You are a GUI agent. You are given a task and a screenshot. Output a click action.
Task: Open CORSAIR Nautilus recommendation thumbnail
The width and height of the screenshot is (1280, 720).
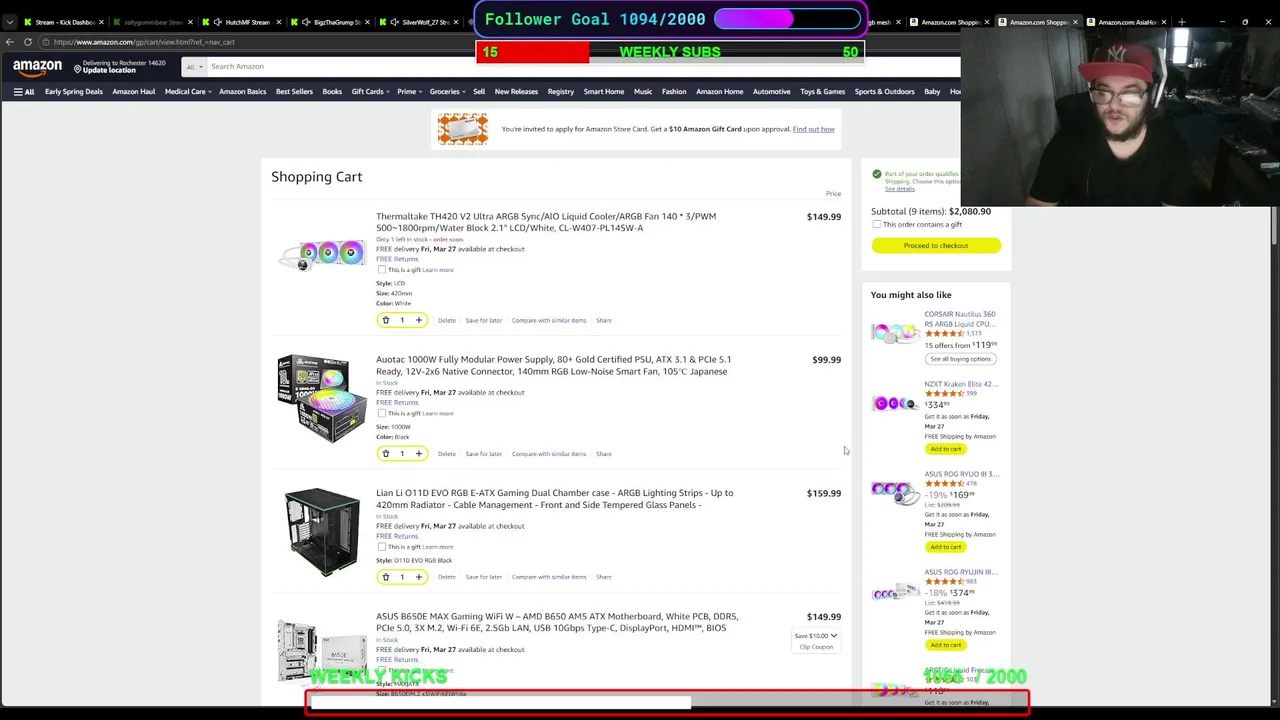pyautogui.click(x=894, y=332)
